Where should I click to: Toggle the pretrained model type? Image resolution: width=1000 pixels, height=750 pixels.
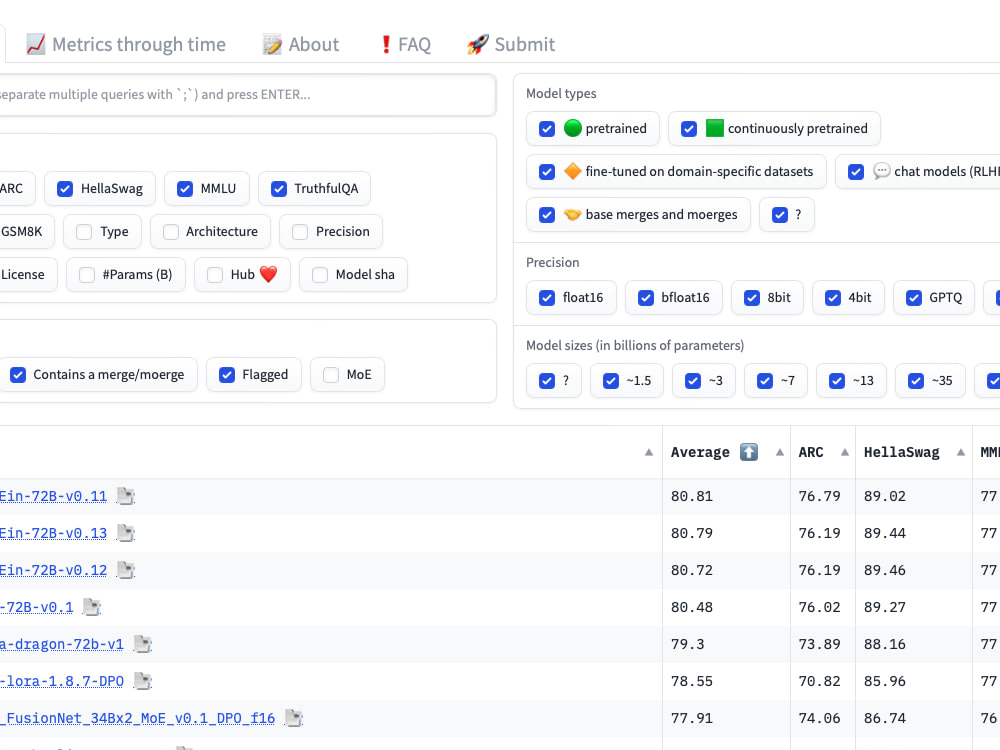coord(547,129)
